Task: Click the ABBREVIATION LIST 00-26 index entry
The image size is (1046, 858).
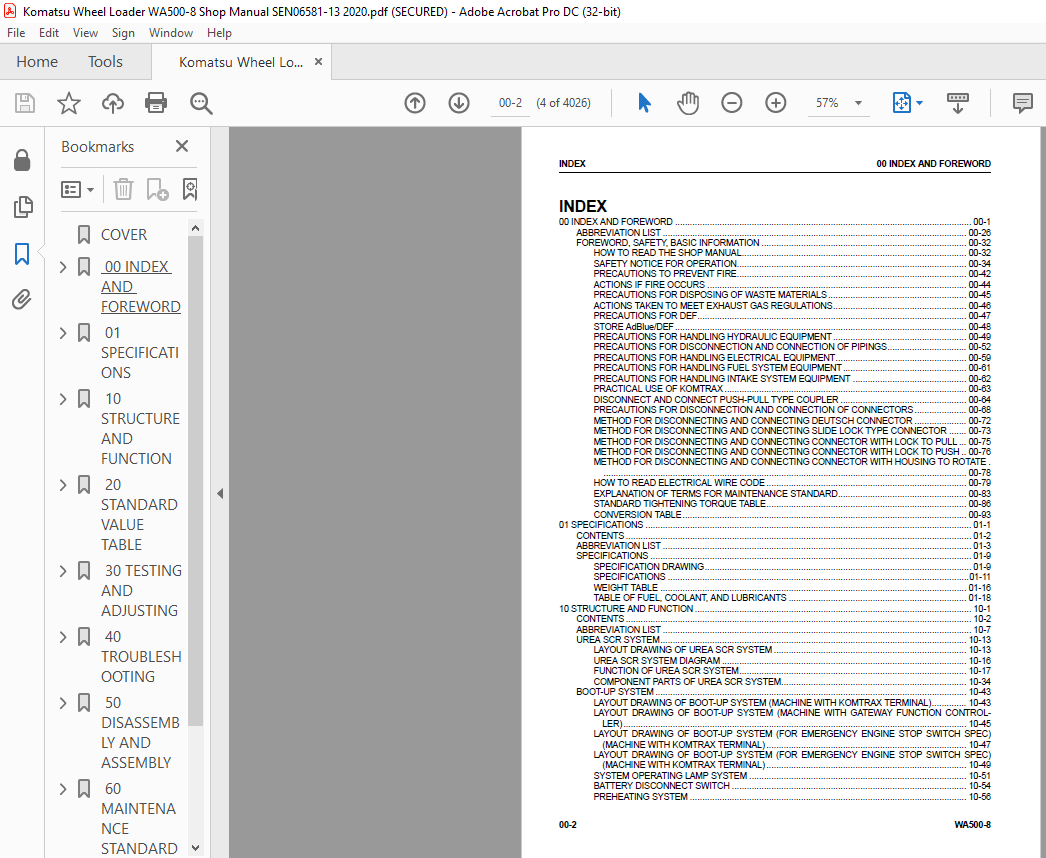Action: [x=783, y=233]
